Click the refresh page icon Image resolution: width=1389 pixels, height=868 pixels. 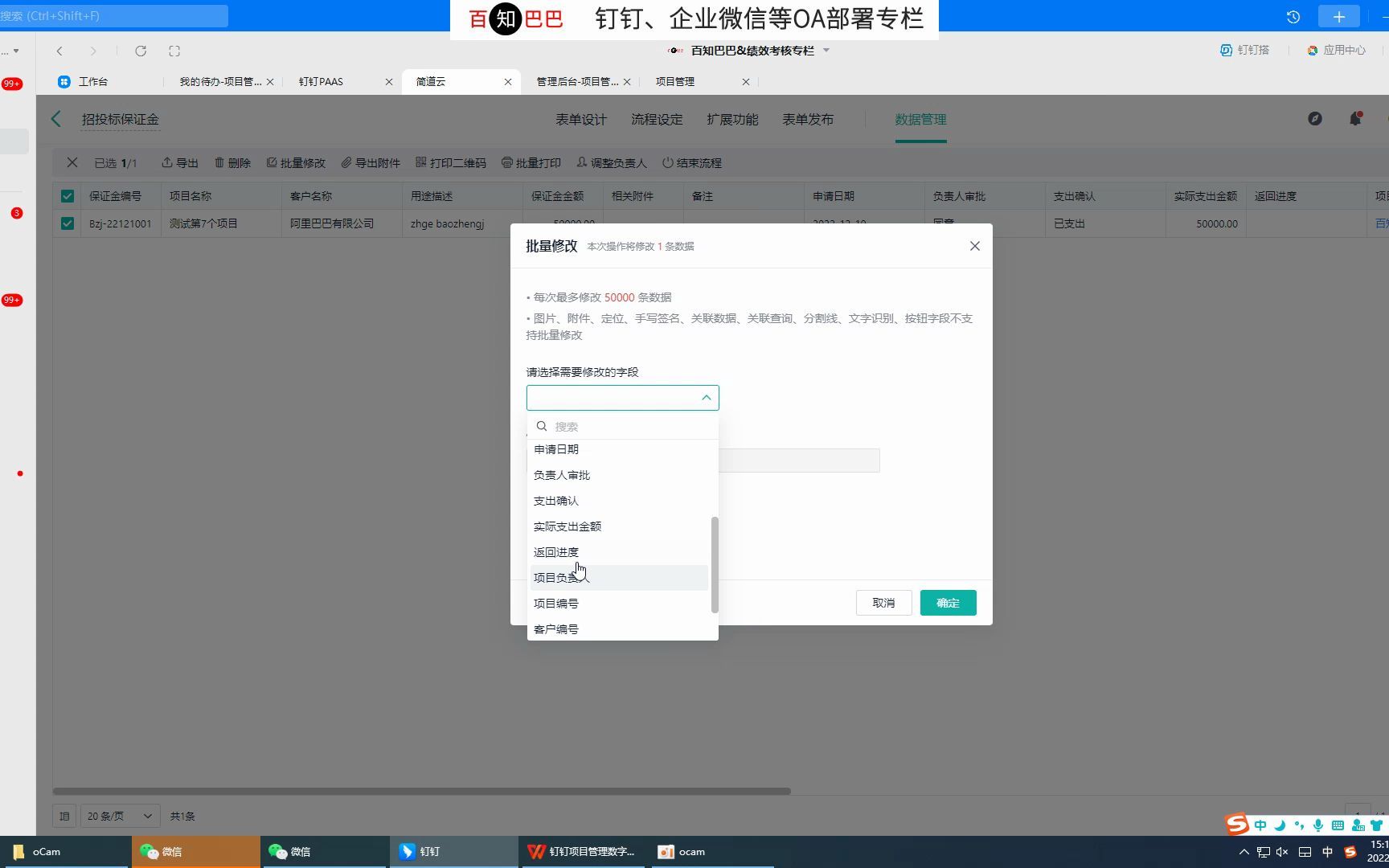point(141,51)
